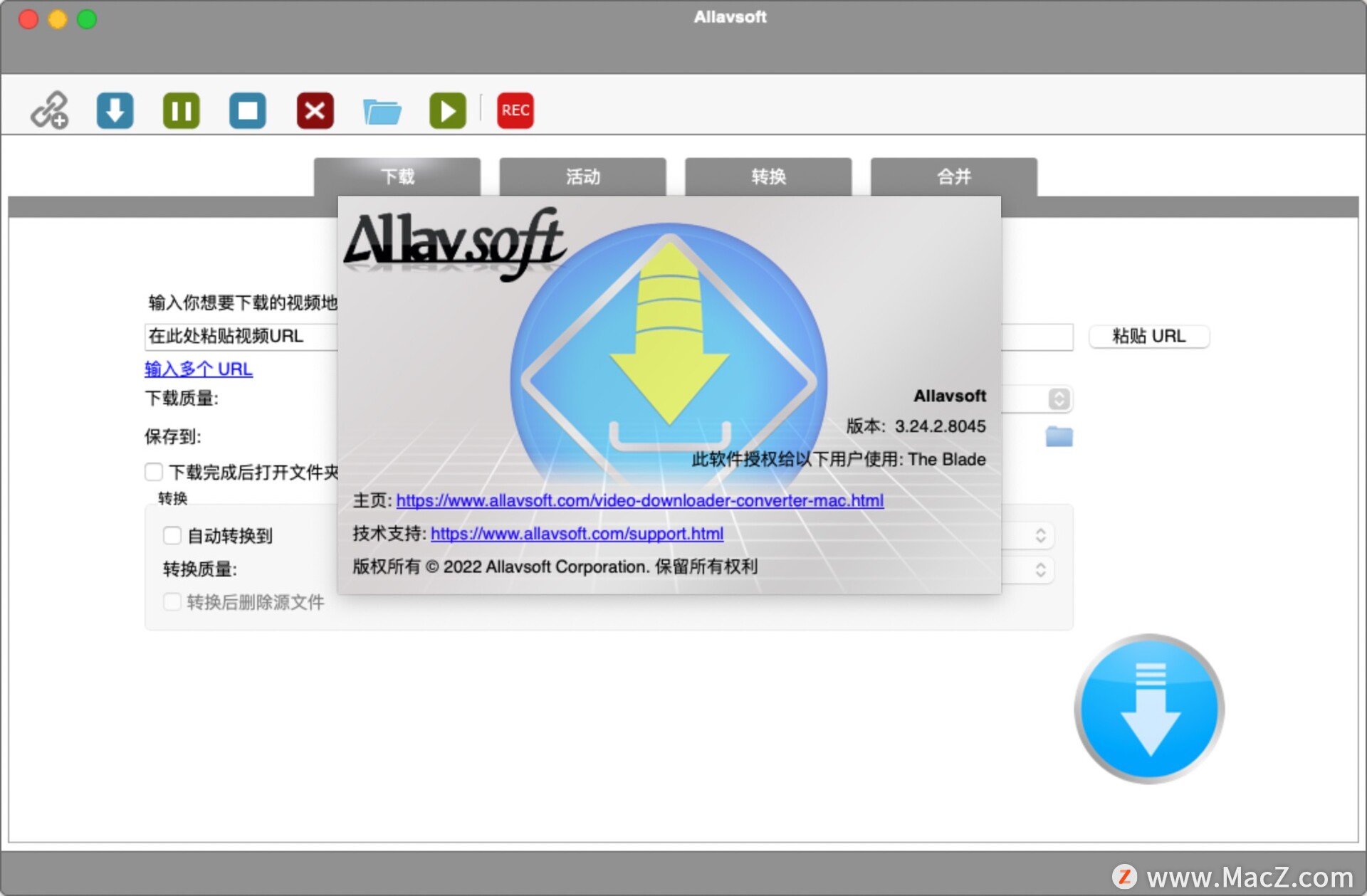The height and width of the screenshot is (896, 1367).
Task: Stop task with blue stop icon
Action: (x=248, y=110)
